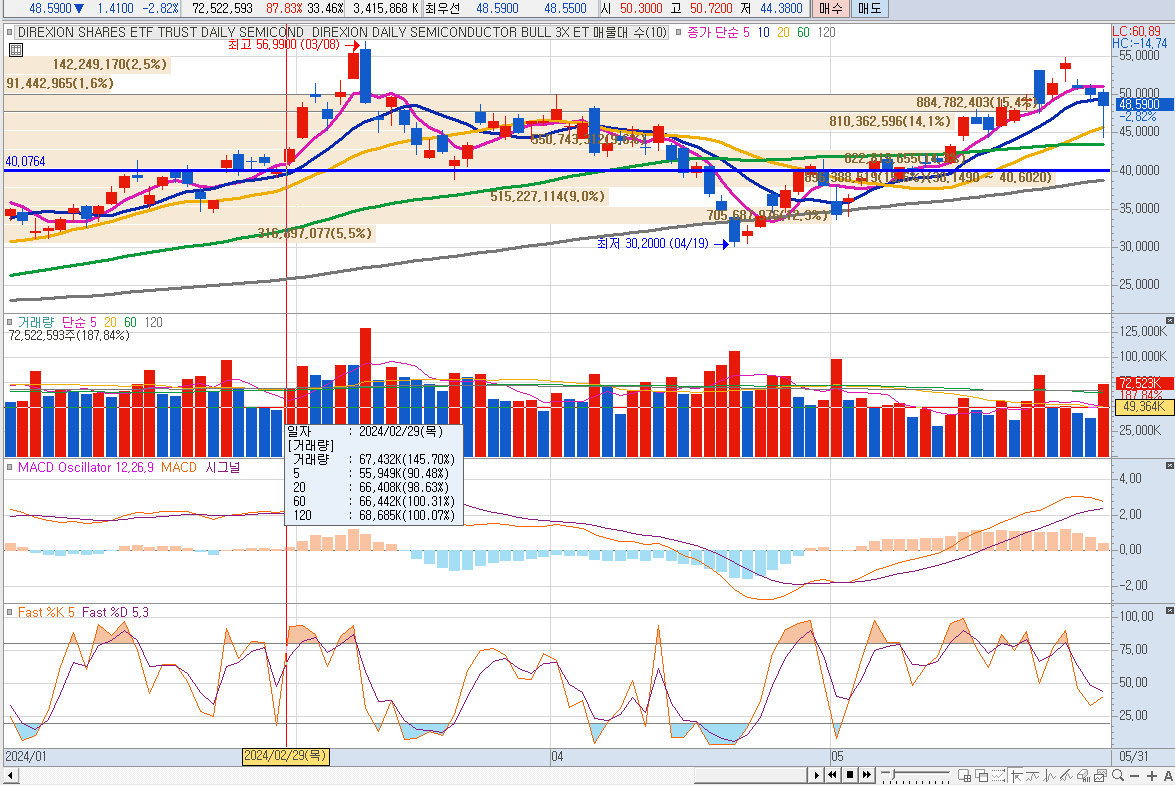Viewport: 1175px width, 785px height.
Task: Click the 2024/02/29(목) date marker on axis
Action: [x=286, y=756]
